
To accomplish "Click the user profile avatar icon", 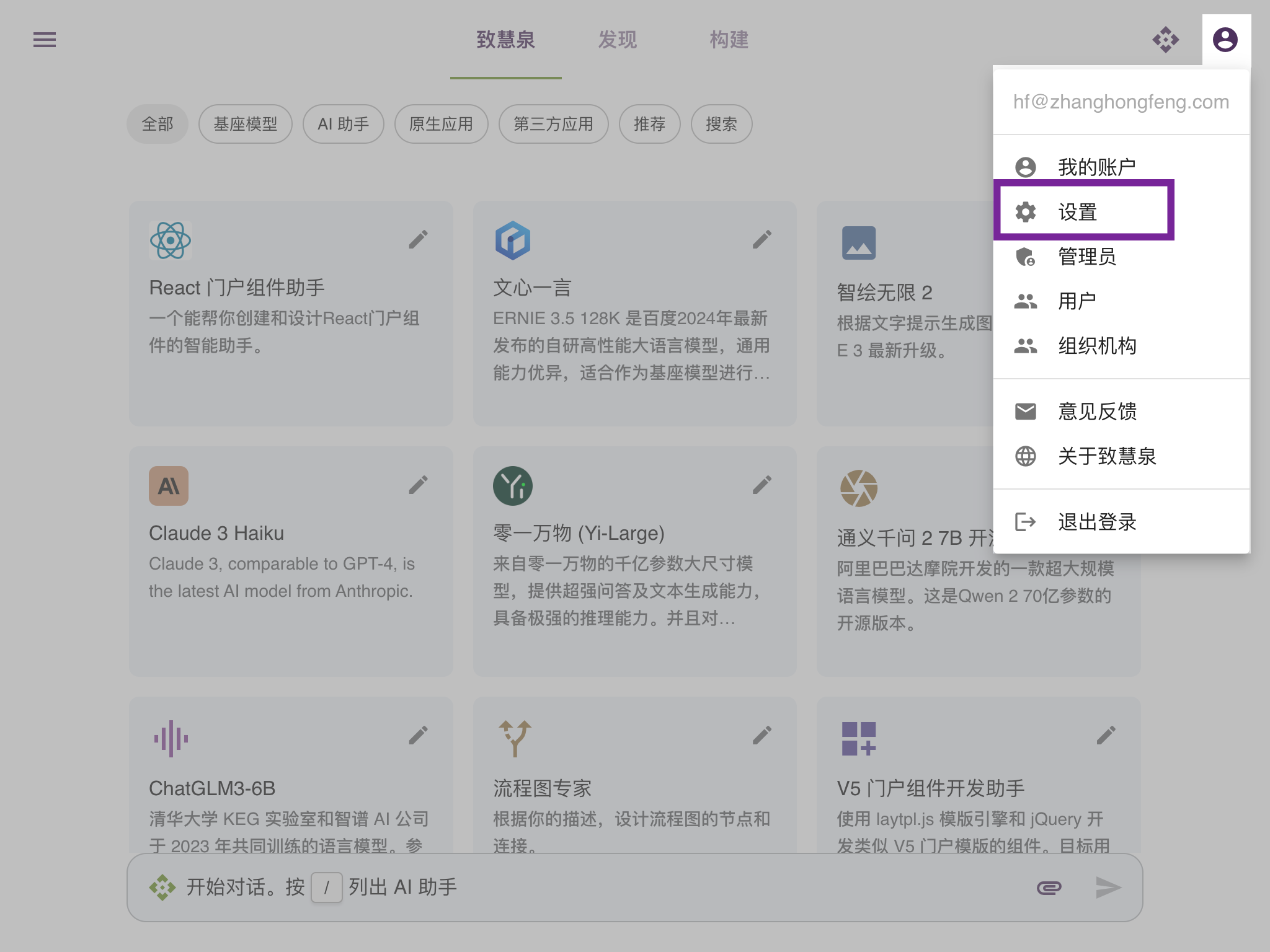I will click(1225, 40).
